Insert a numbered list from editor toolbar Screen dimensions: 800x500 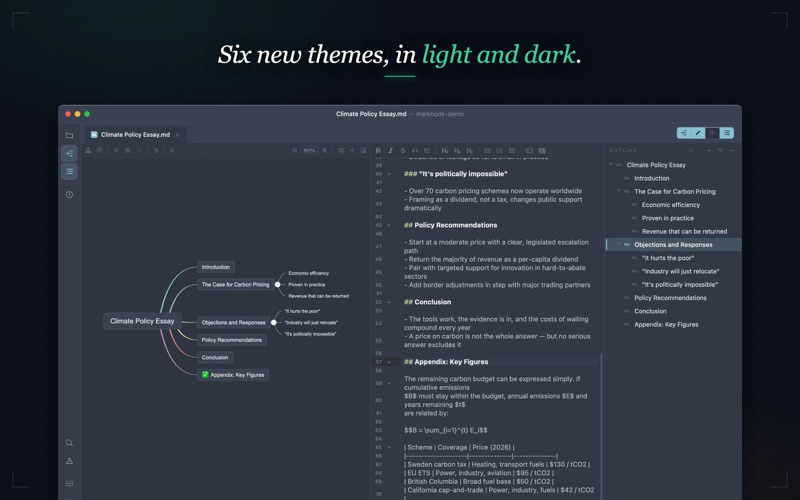499,151
